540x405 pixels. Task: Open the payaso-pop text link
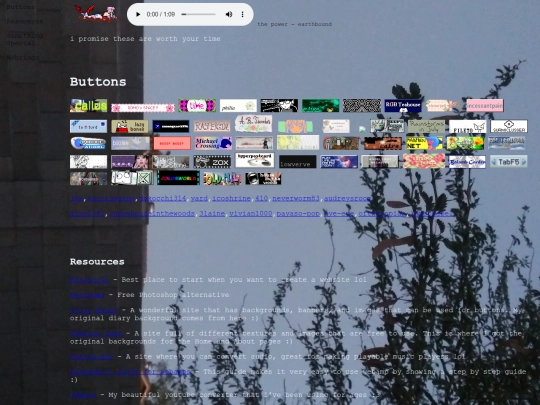298,214
